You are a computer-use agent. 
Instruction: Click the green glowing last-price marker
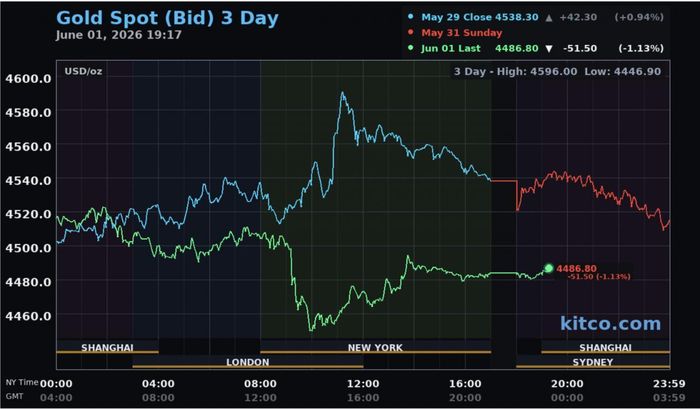click(x=549, y=268)
